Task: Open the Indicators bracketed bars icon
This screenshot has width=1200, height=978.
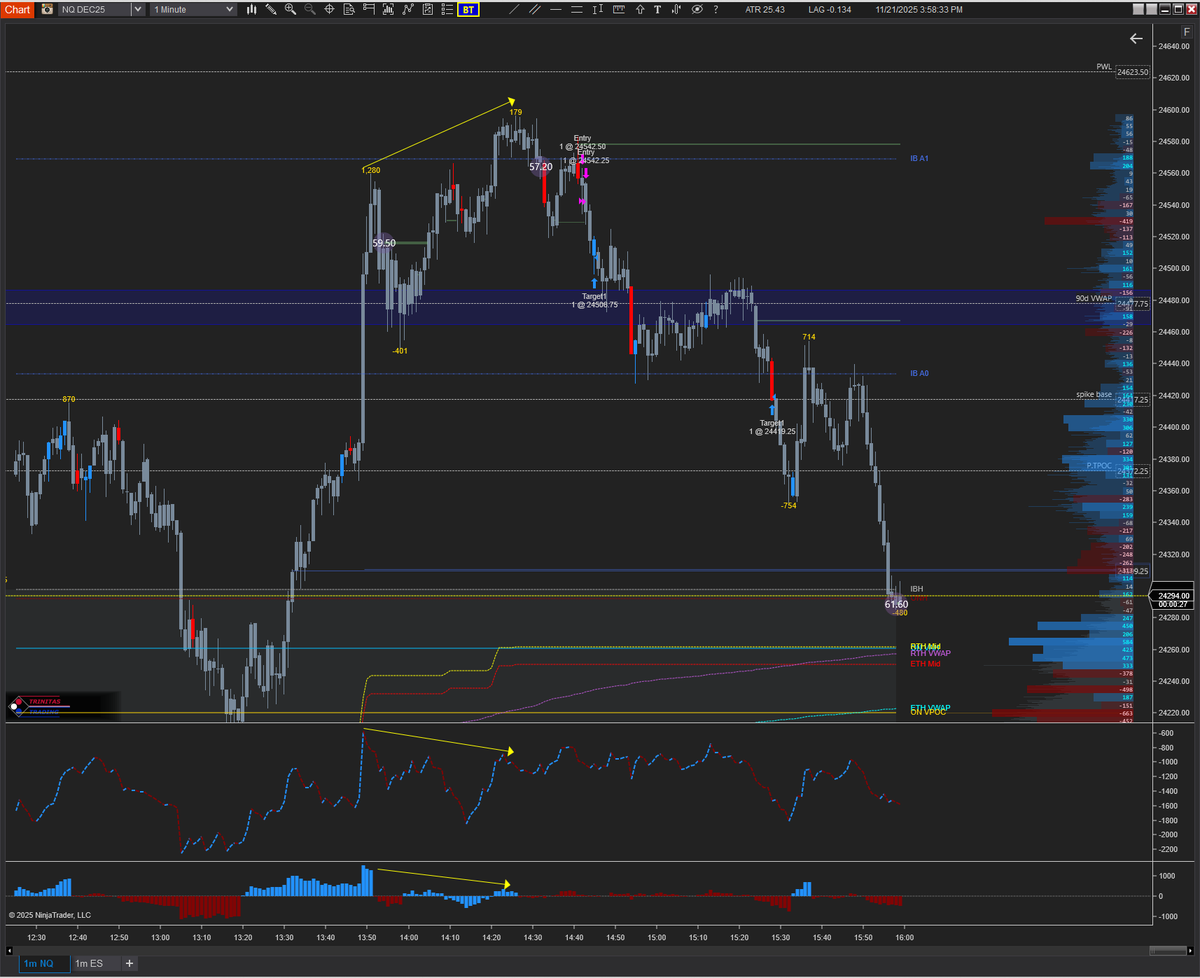Action: (x=388, y=9)
